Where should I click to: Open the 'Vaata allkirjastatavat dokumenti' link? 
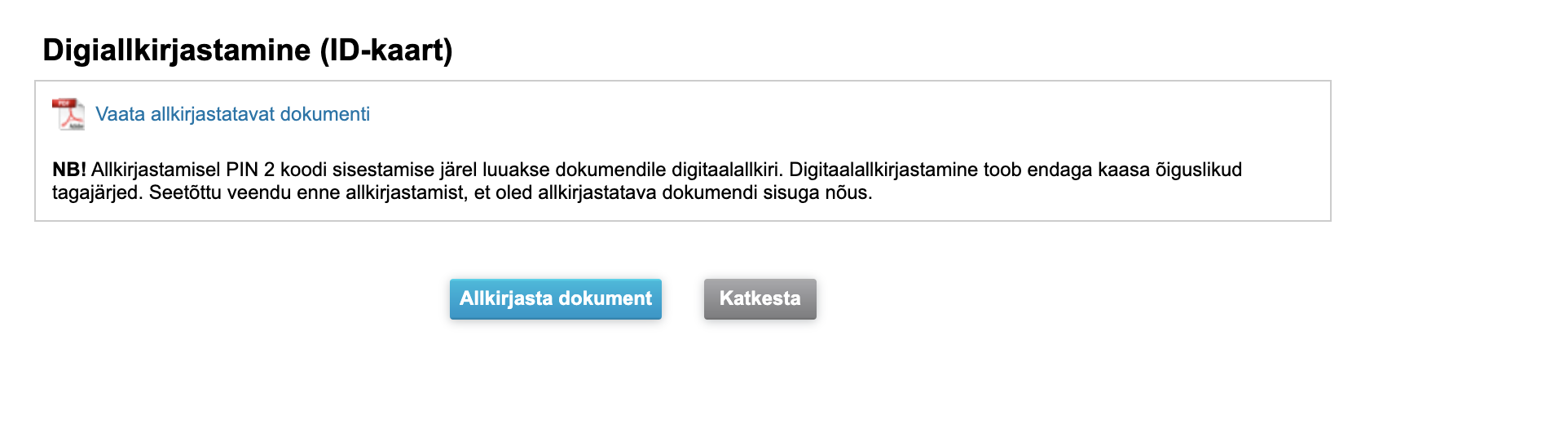(232, 114)
